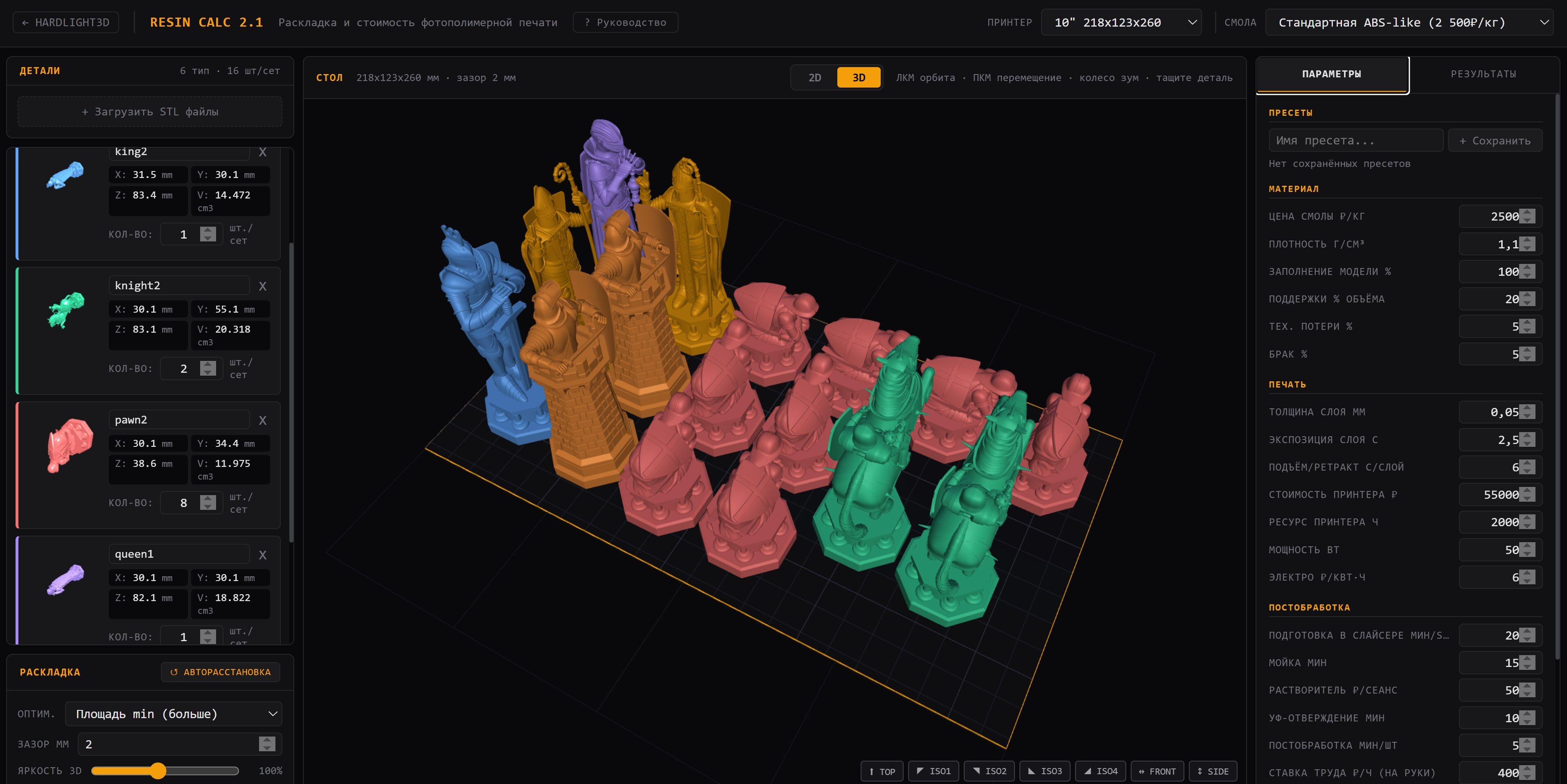Open the resin type dropdown

[1408, 23]
